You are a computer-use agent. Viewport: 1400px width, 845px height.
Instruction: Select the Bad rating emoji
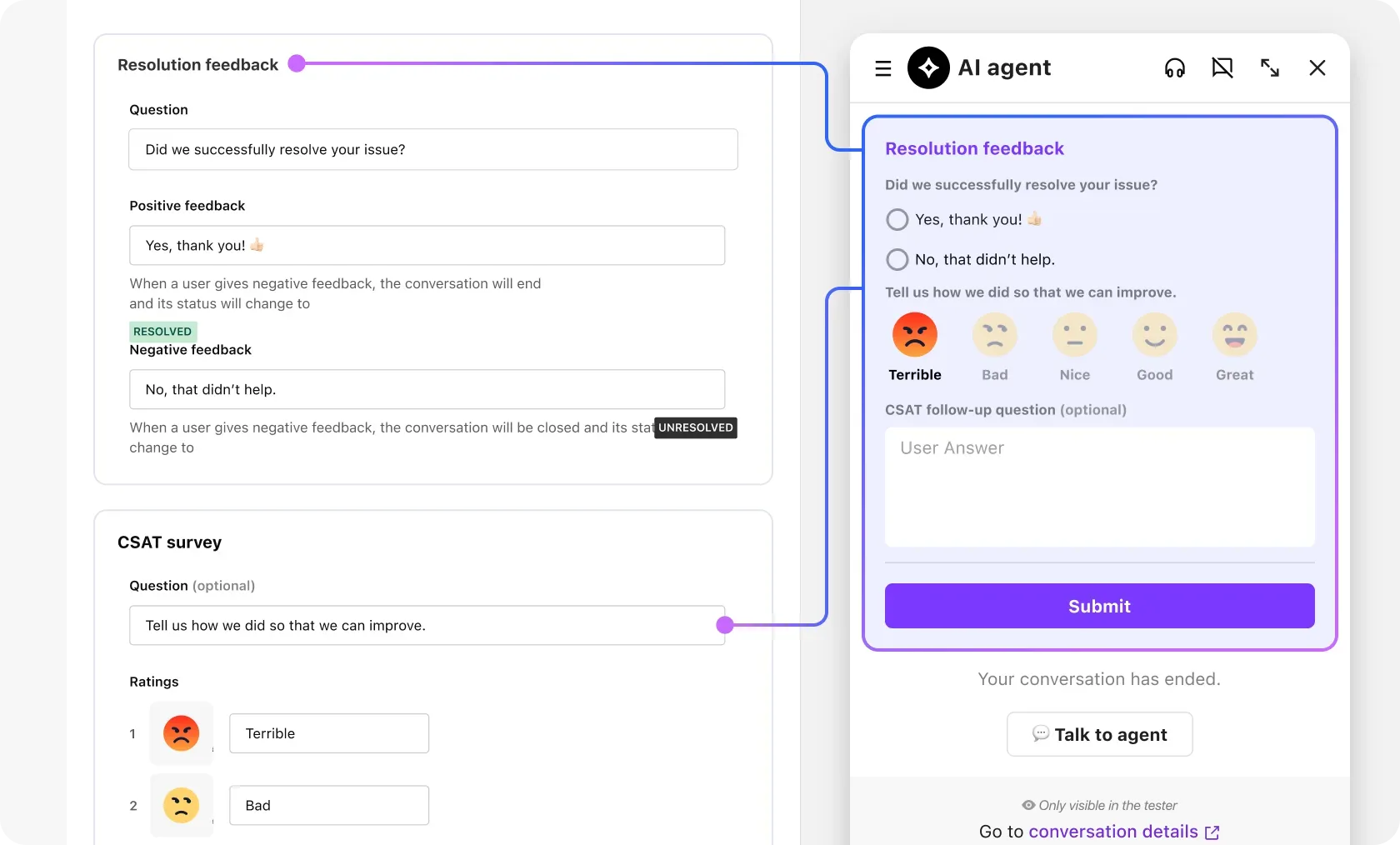pyautogui.click(x=994, y=337)
